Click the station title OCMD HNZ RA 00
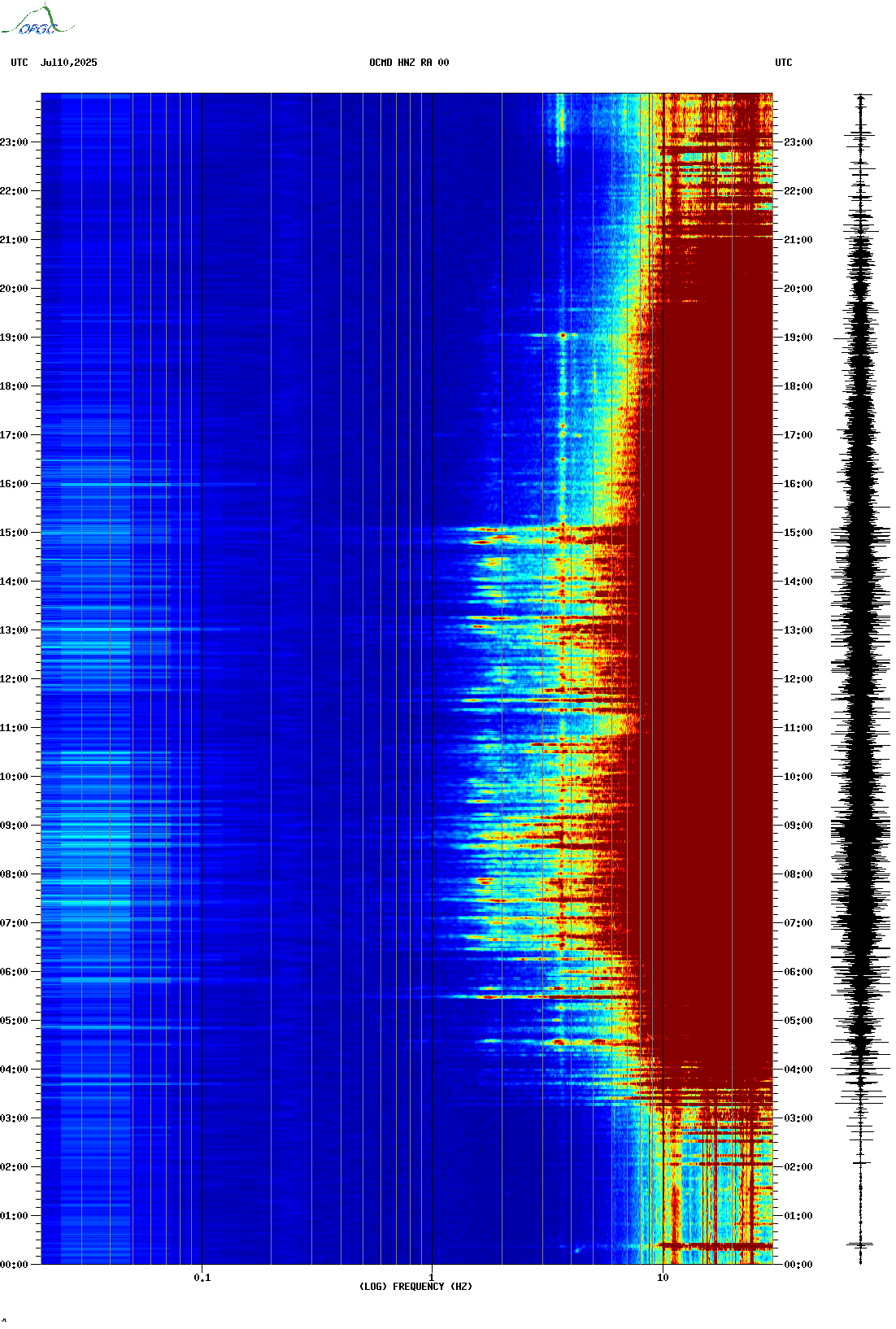 click(409, 63)
